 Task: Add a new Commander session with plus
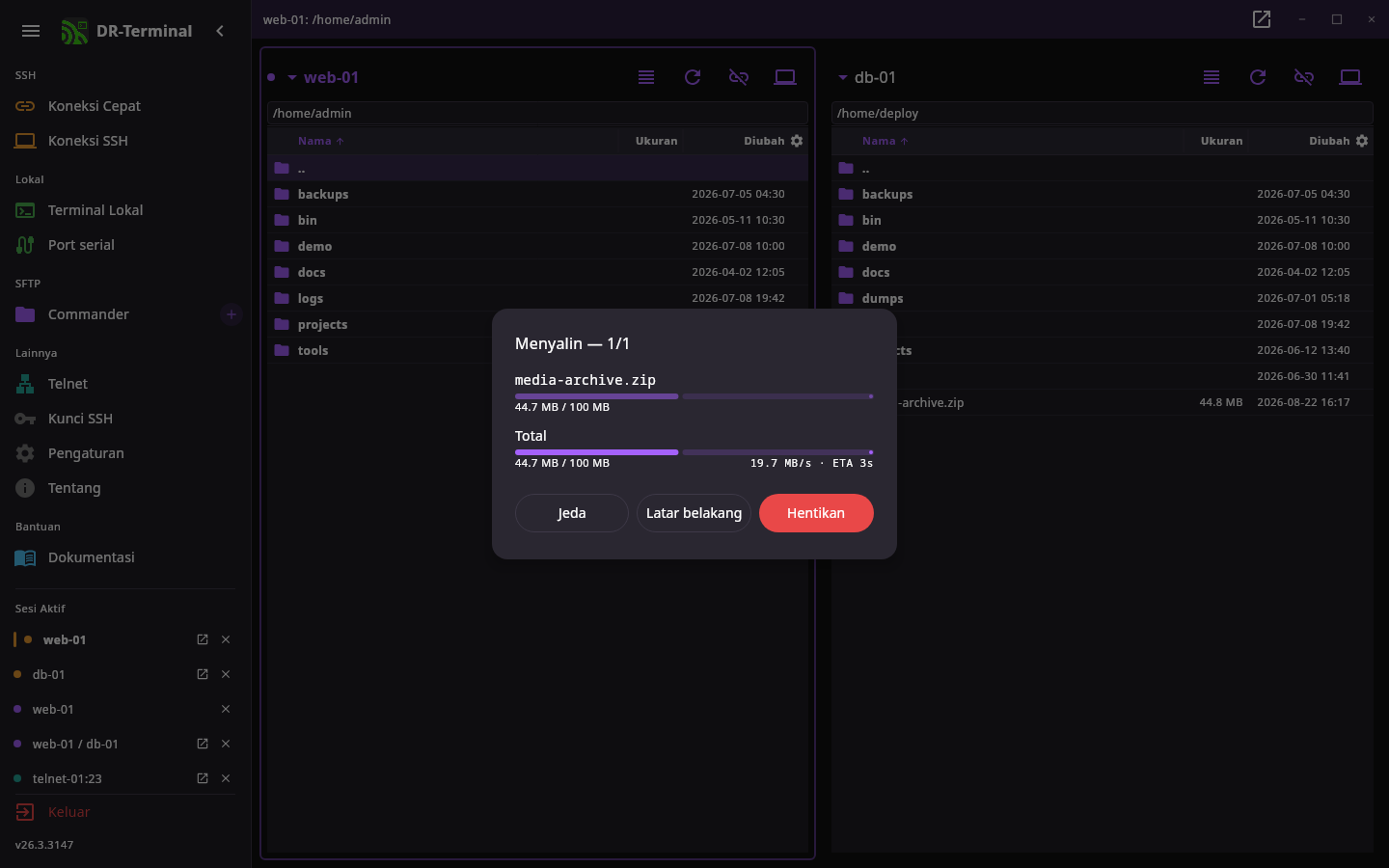(231, 314)
